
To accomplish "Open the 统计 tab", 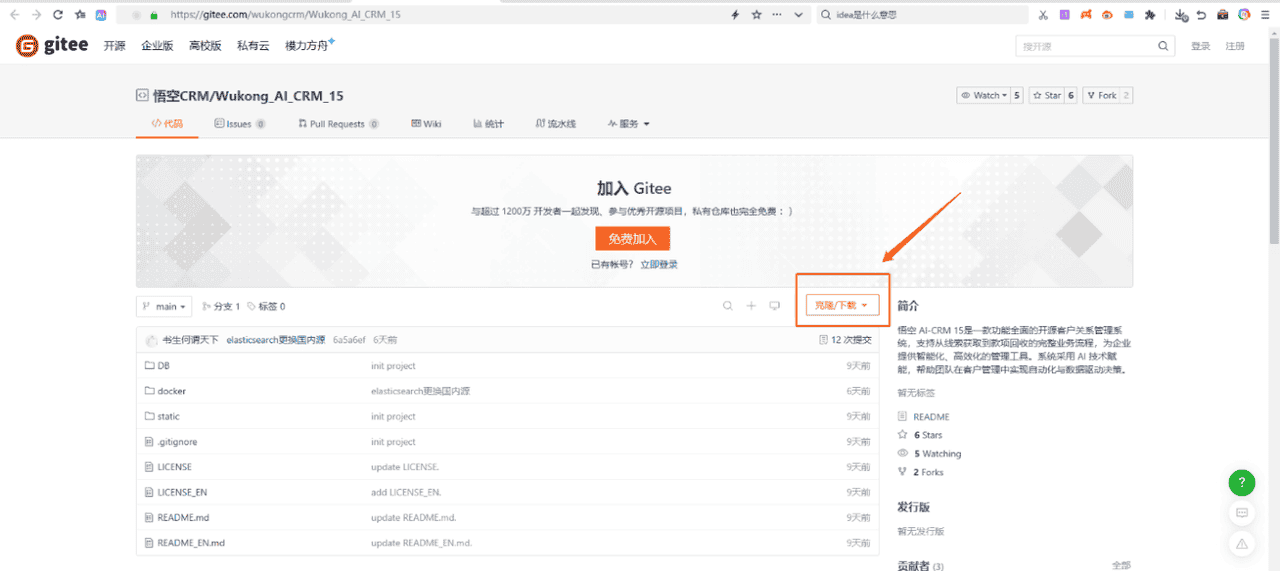I will pos(488,124).
